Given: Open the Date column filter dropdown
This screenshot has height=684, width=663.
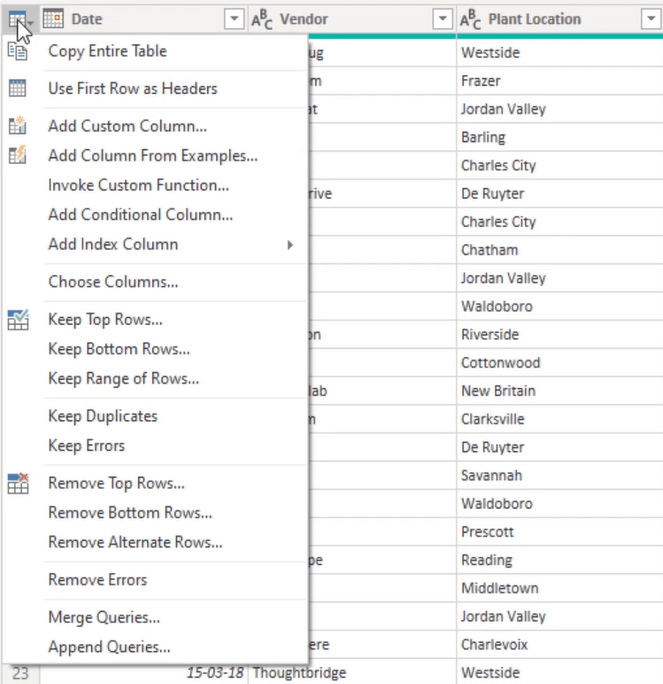Looking at the screenshot, I should click(234, 19).
